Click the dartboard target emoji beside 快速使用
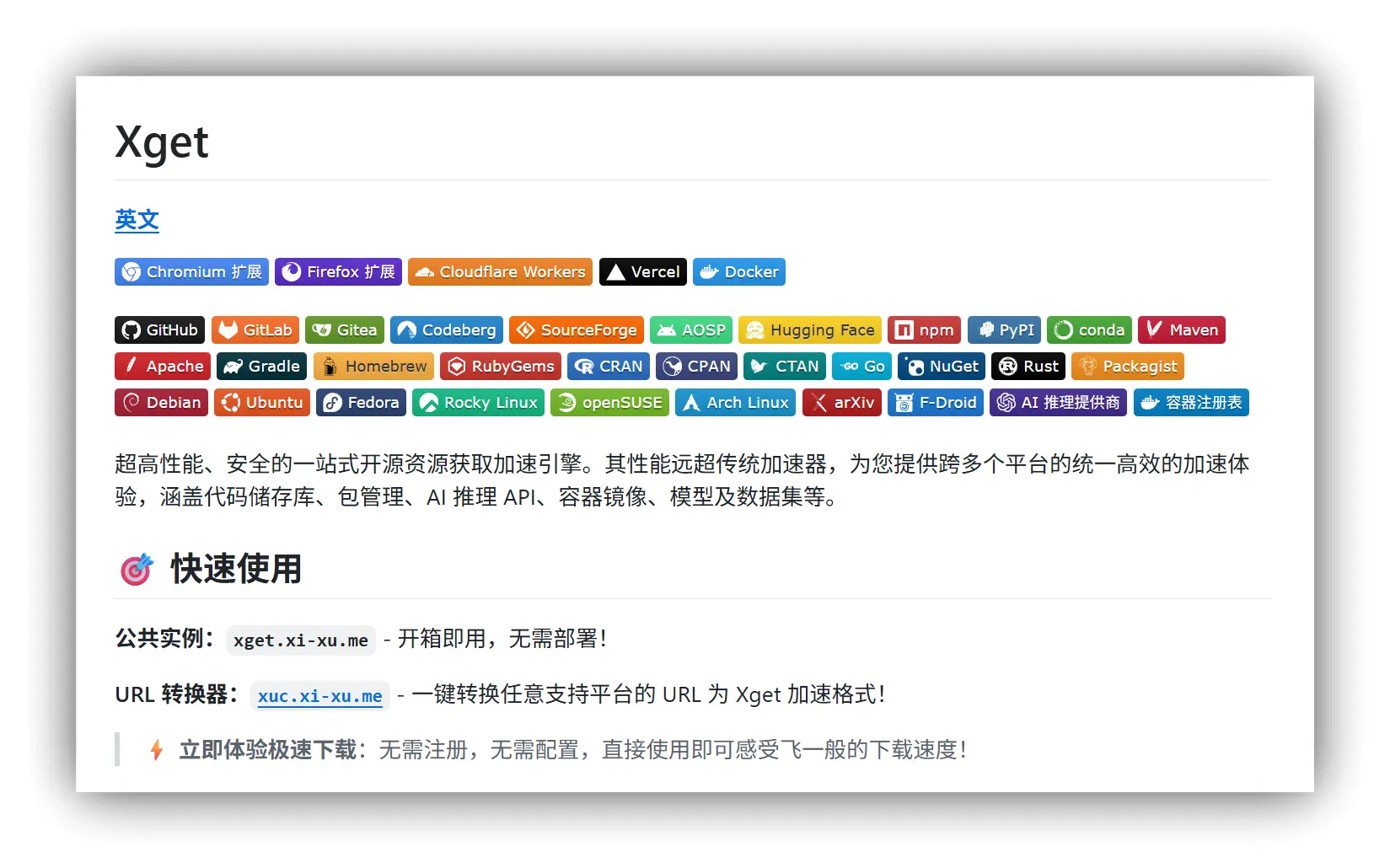 click(x=137, y=570)
